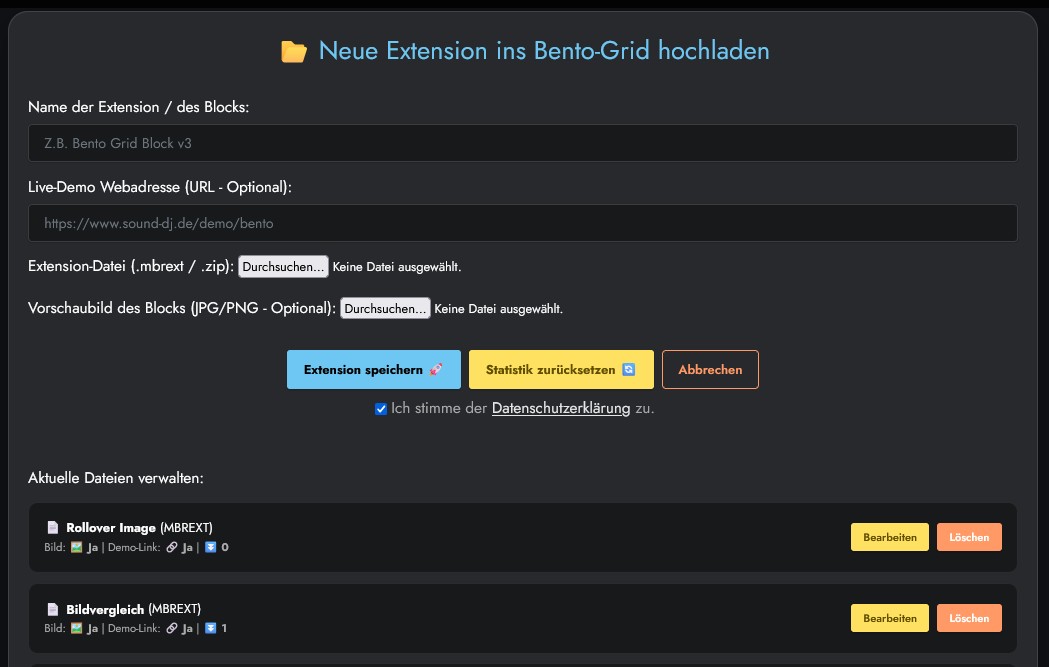Click Statistik zurücksetzen button

[x=561, y=369]
